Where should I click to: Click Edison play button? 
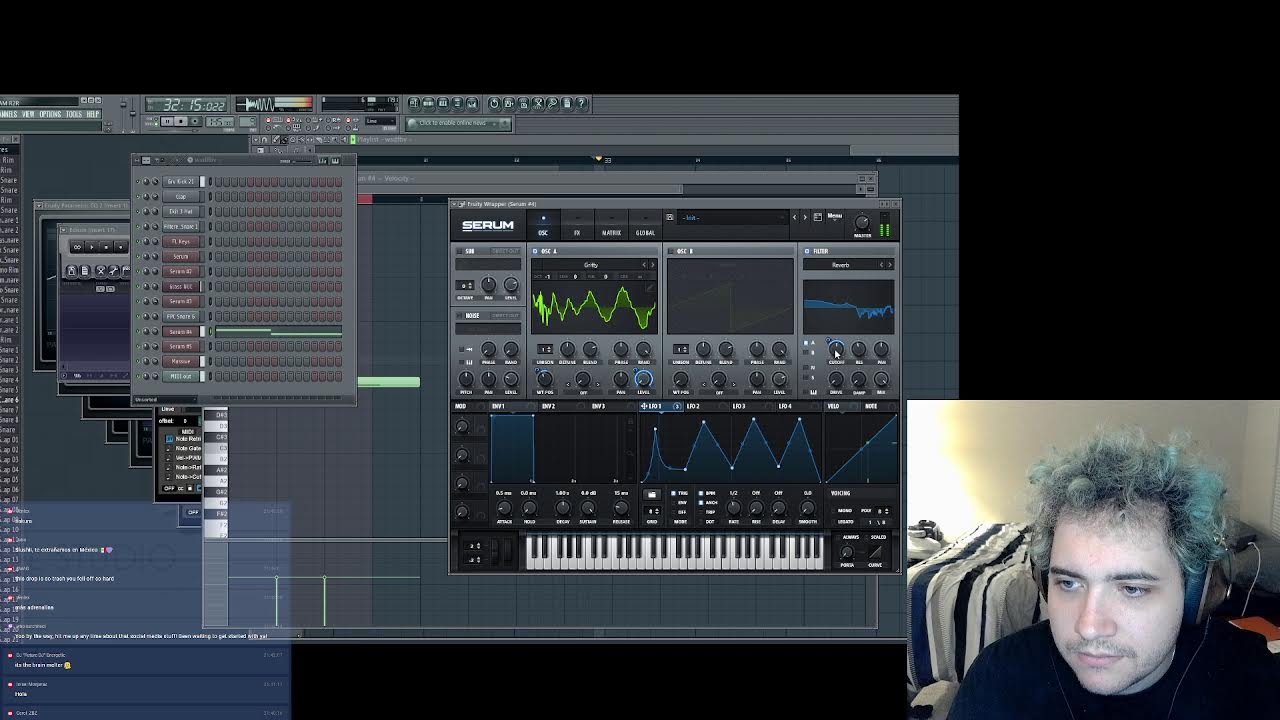click(92, 247)
